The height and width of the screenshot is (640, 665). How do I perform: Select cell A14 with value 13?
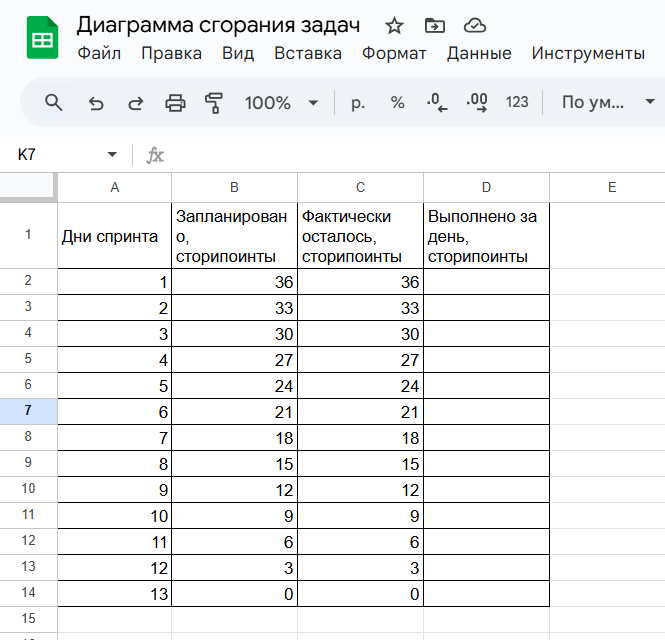115,594
